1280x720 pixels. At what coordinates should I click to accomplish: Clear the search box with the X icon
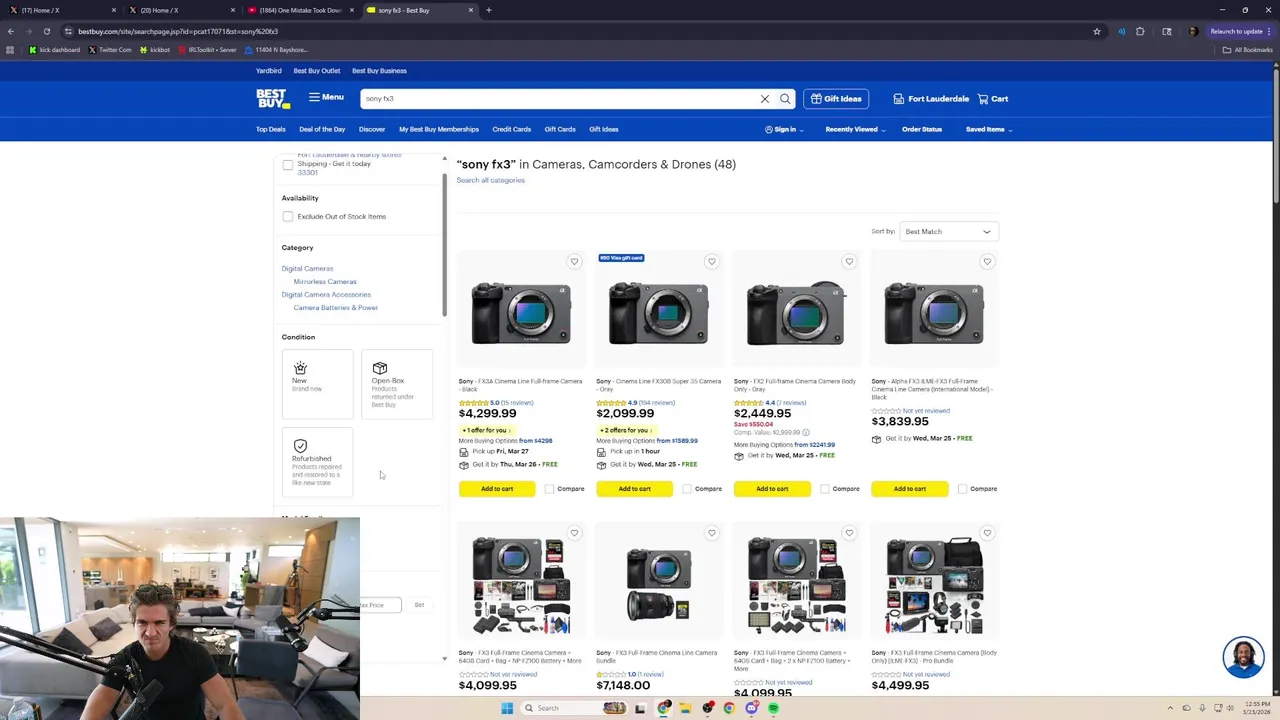coord(765,99)
